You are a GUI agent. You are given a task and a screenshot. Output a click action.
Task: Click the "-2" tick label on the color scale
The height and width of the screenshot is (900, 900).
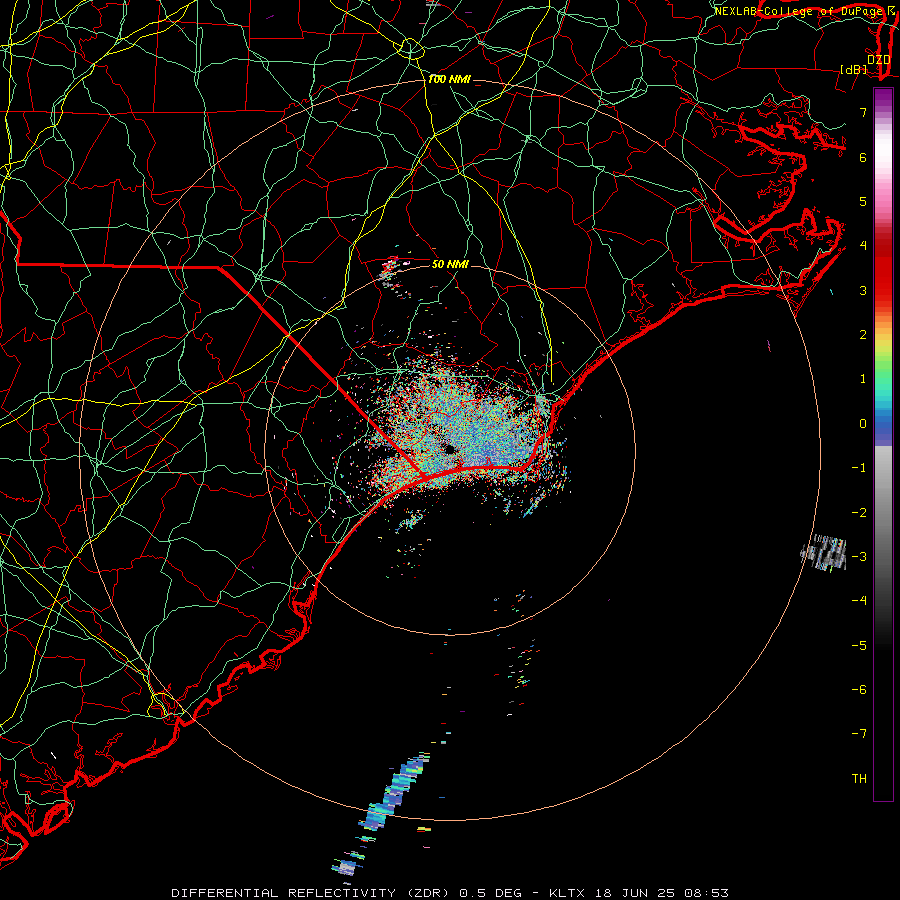click(859, 513)
